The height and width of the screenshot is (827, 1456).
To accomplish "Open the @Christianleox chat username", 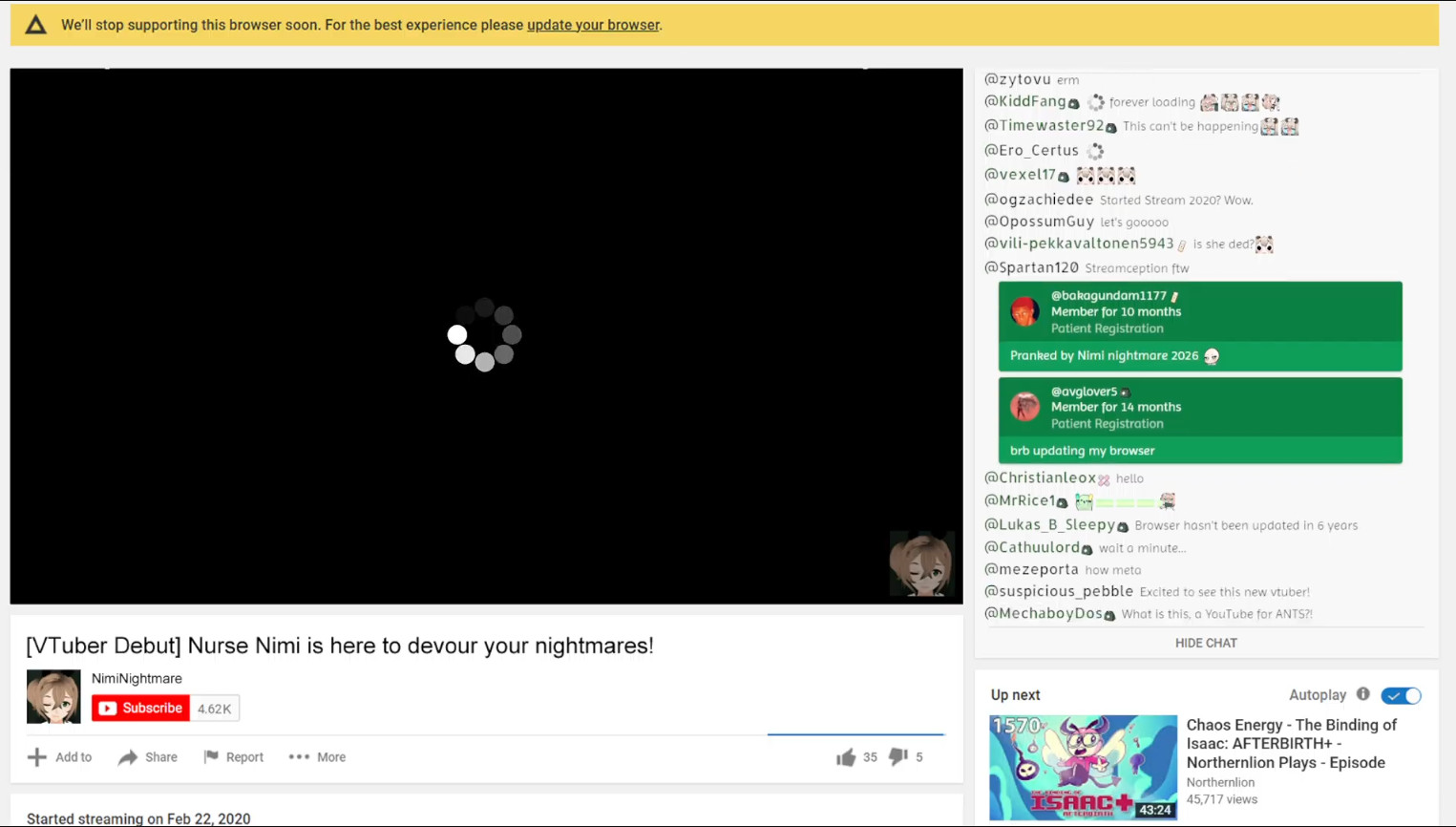I will pyautogui.click(x=1040, y=477).
